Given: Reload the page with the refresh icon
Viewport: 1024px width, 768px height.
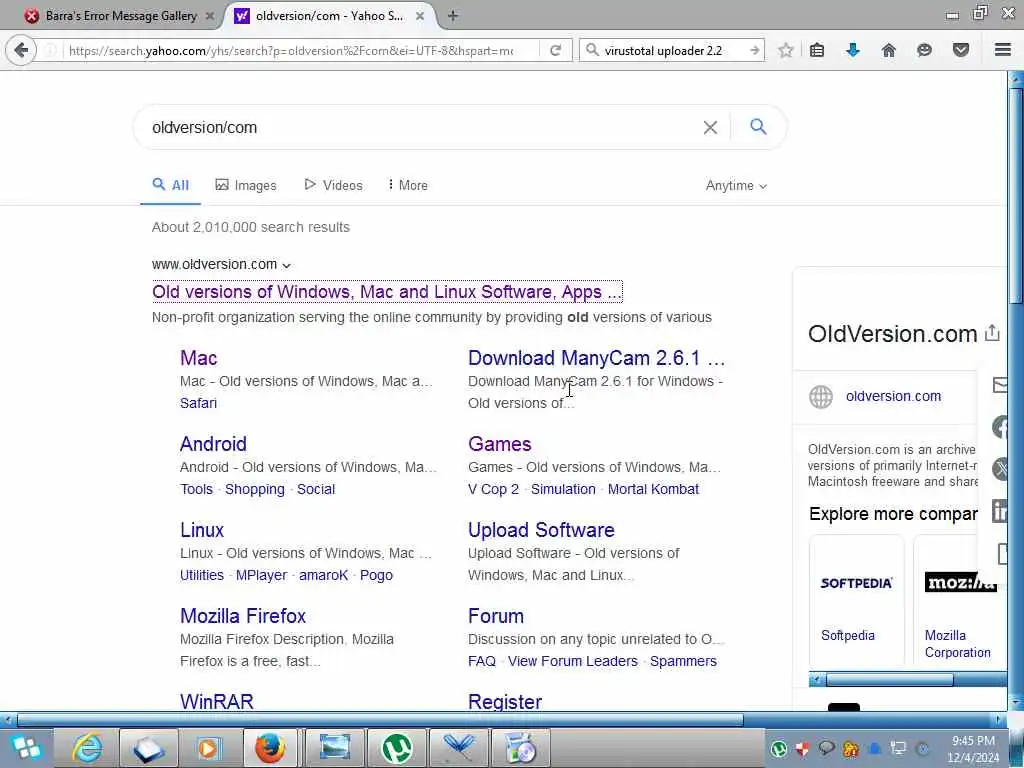Looking at the screenshot, I should click(555, 50).
